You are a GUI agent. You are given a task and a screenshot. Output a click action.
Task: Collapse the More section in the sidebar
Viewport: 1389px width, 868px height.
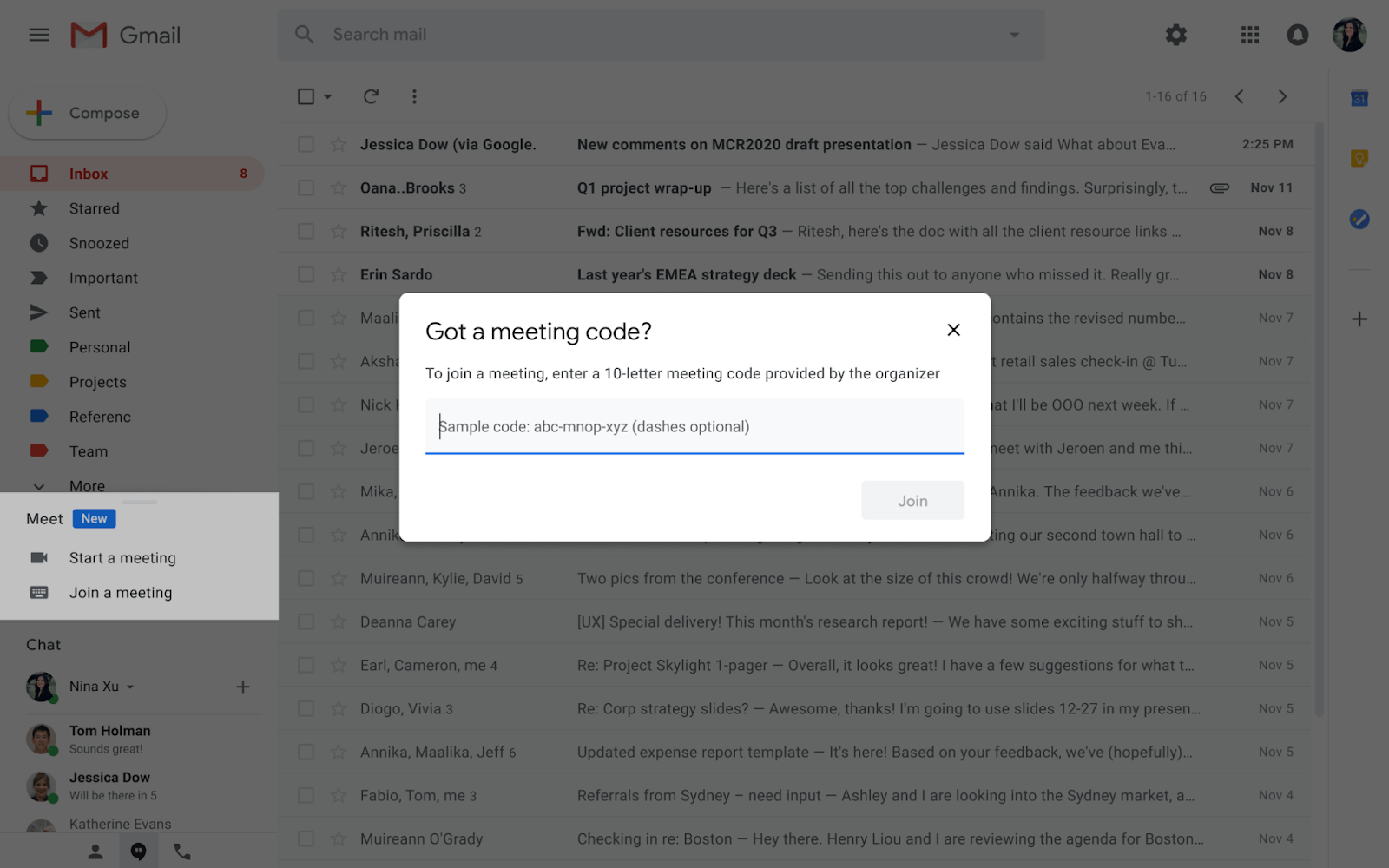click(x=38, y=486)
